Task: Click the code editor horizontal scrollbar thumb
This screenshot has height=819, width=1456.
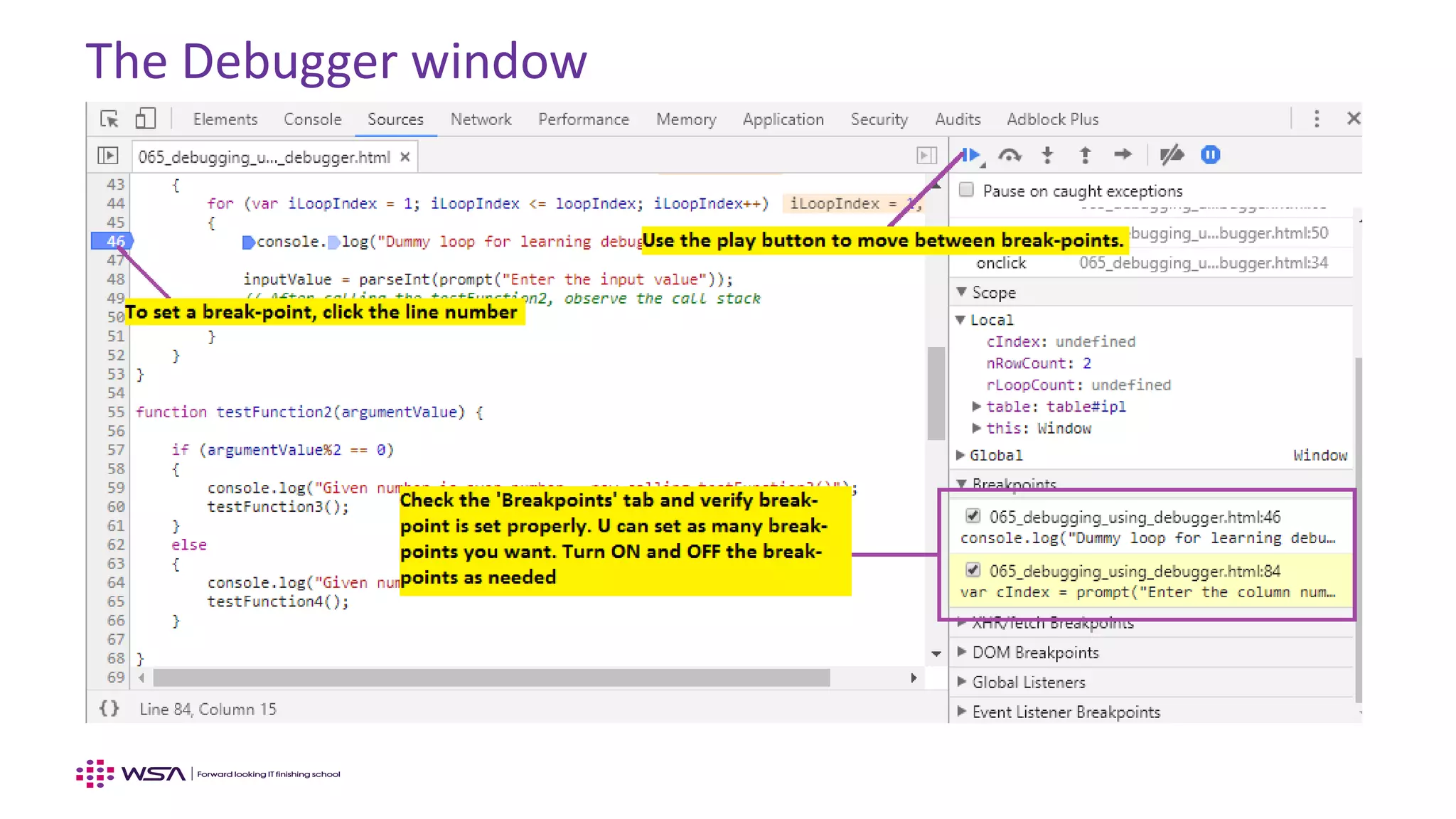Action: [x=491, y=678]
